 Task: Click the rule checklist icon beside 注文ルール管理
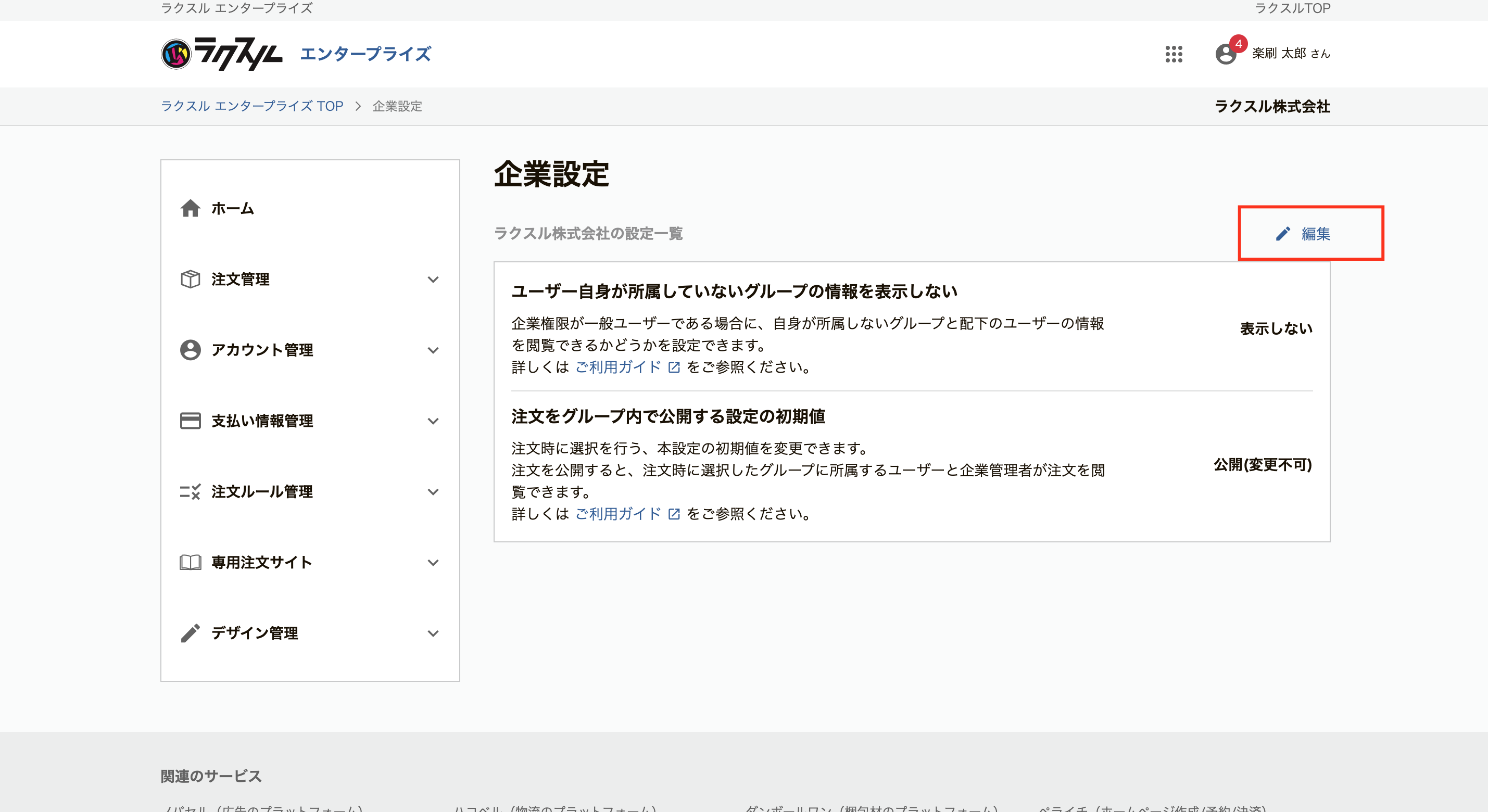tap(190, 491)
